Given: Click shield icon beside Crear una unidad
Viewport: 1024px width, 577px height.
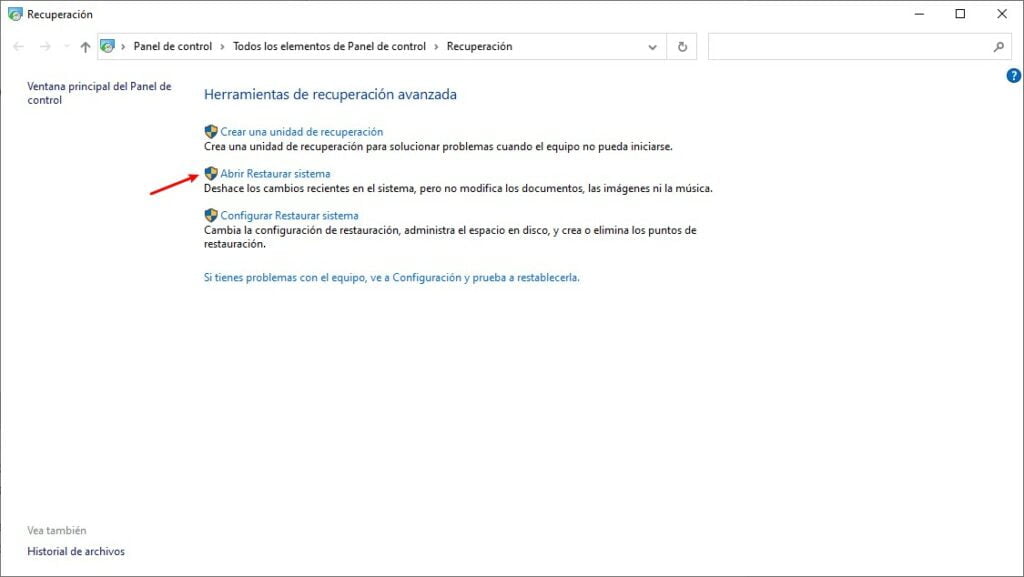Looking at the screenshot, I should pyautogui.click(x=211, y=132).
